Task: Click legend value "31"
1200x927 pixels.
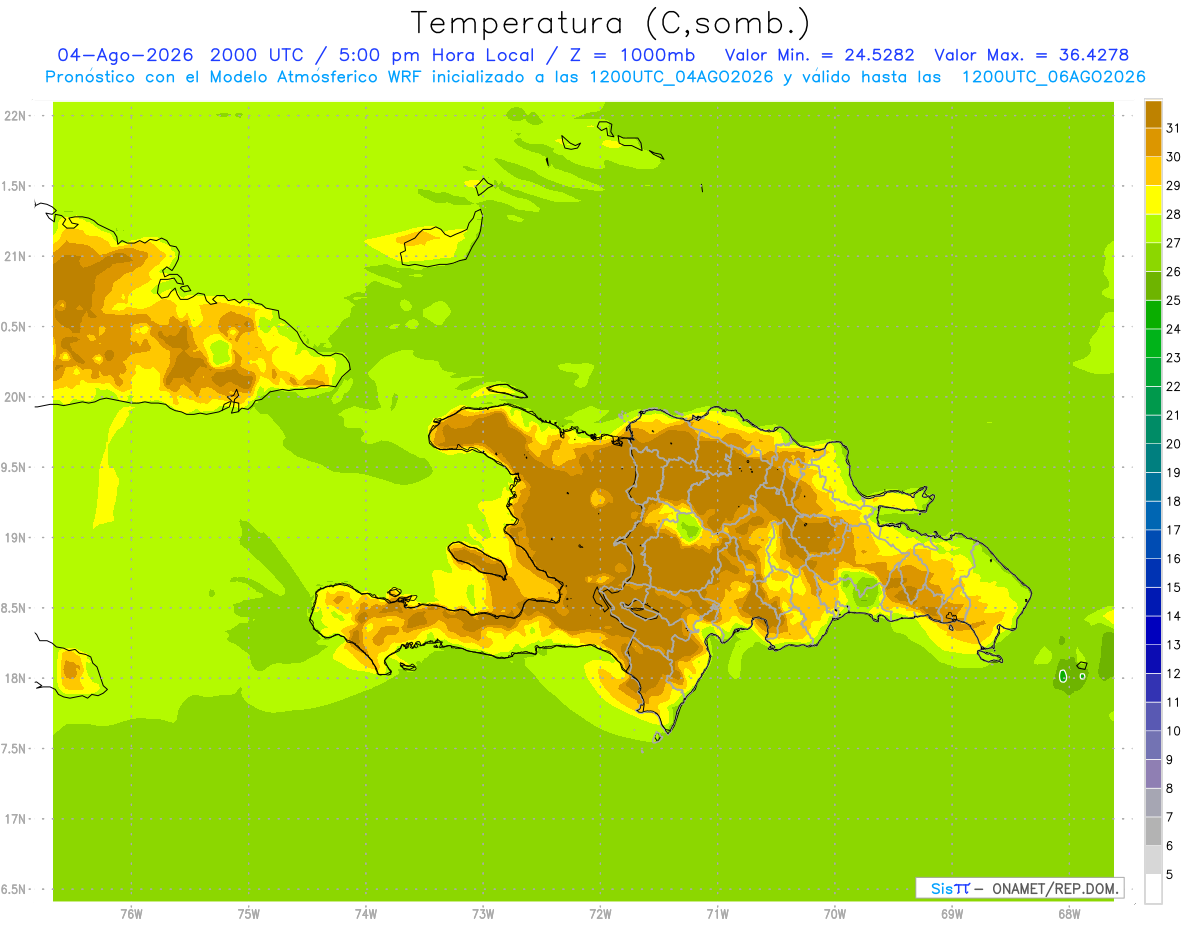Action: (1174, 128)
